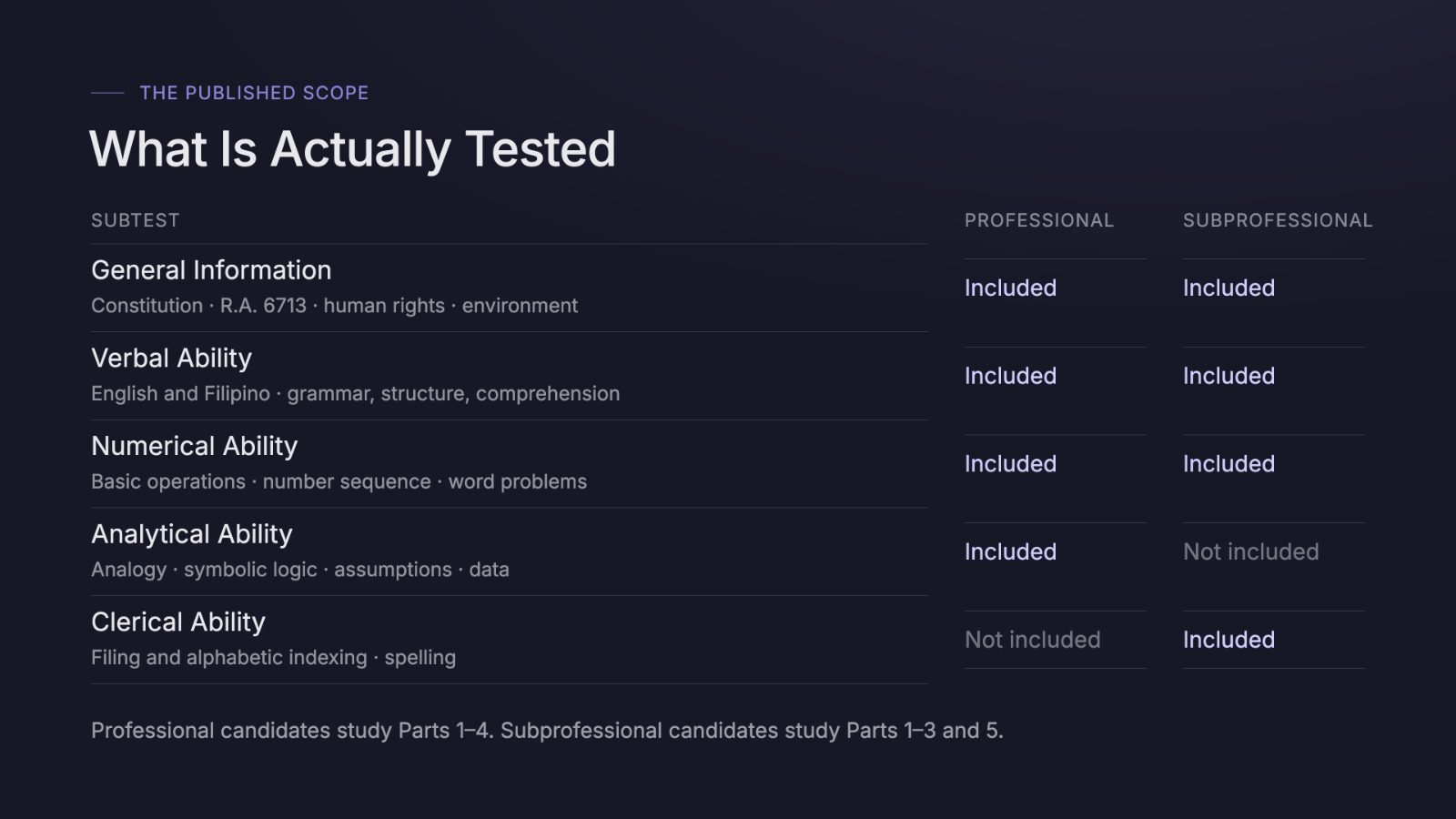This screenshot has width=1456, height=819.
Task: Select 'THE PUBLISHED SCOPE' section label
Action: [x=254, y=93]
